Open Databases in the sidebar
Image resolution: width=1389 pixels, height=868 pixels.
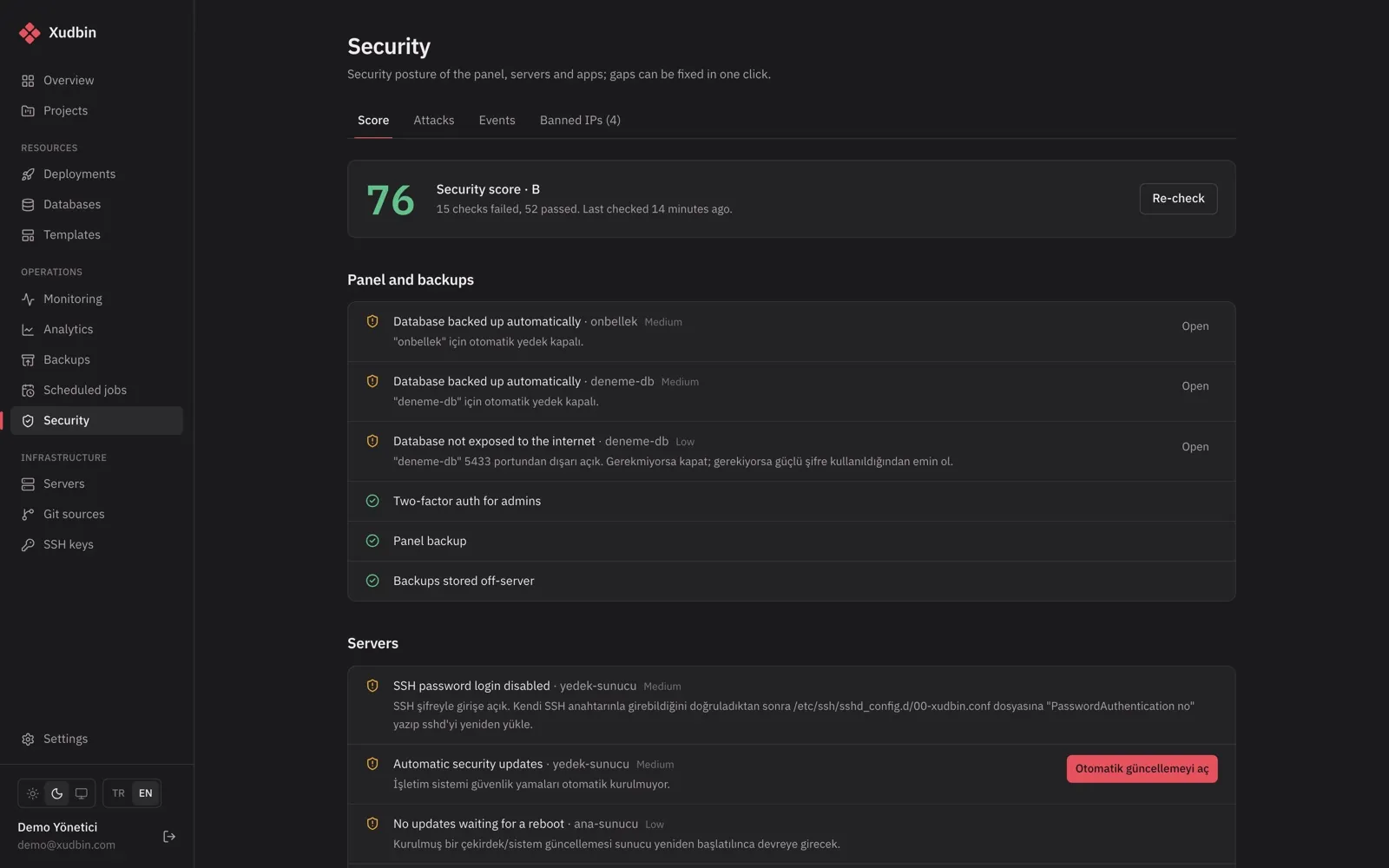(x=96, y=205)
